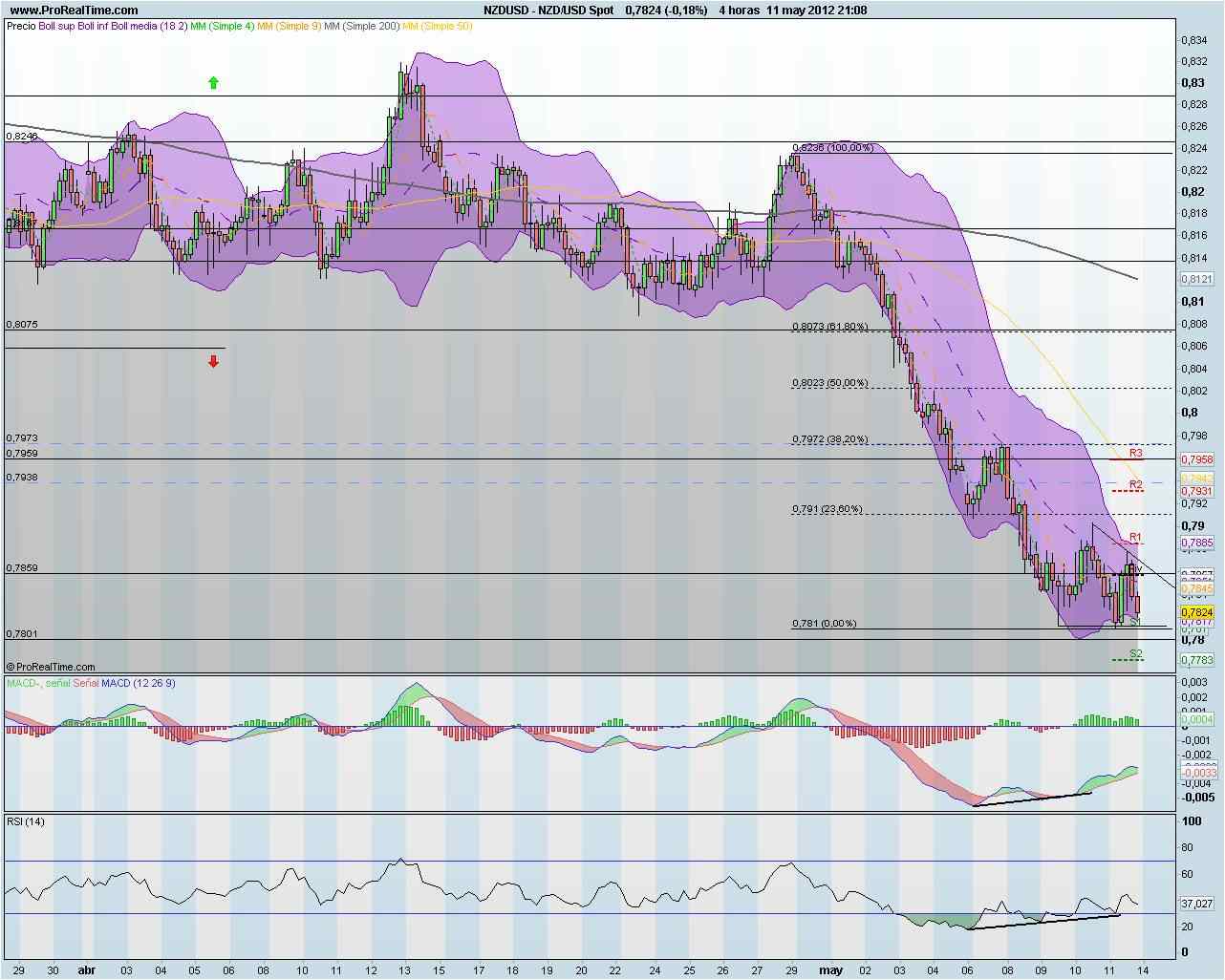Click the red down arrow sell signal

pos(213,361)
